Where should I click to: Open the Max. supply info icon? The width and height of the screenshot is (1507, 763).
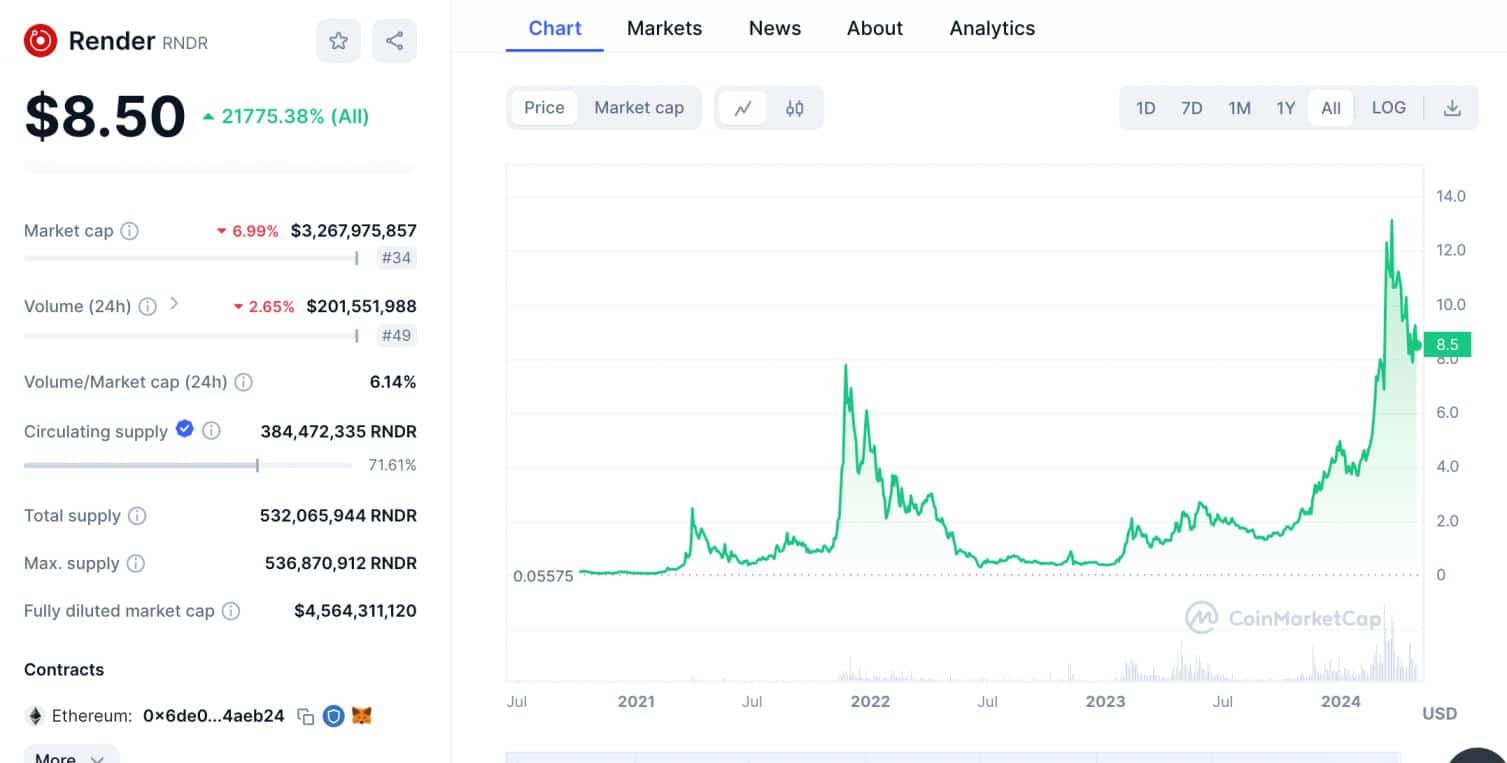coord(135,564)
